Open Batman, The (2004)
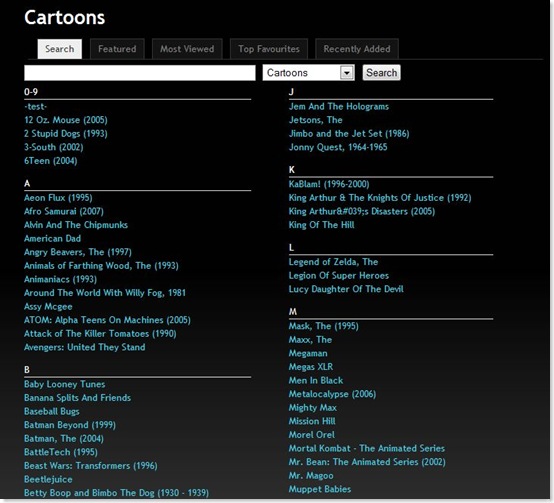Image resolution: width=554 pixels, height=503 pixels. coord(64,439)
